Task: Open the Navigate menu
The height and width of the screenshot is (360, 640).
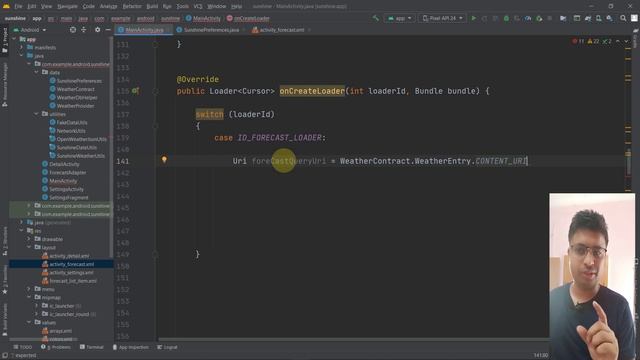Action: click(67, 7)
